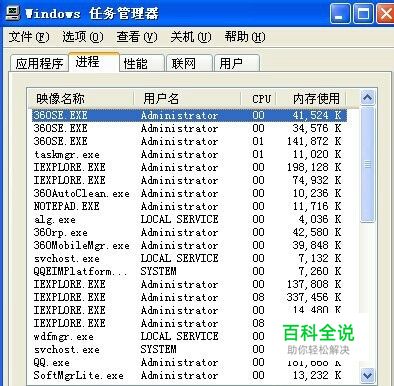The width and height of the screenshot is (394, 386).
Task: Select 360SE.EXE row using 34,576 K
Action: click(189, 128)
